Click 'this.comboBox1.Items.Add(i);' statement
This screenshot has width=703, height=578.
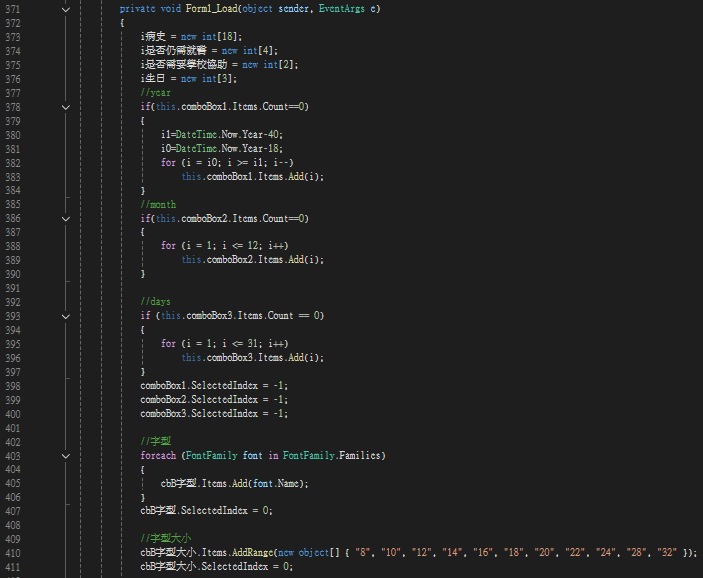coord(253,176)
